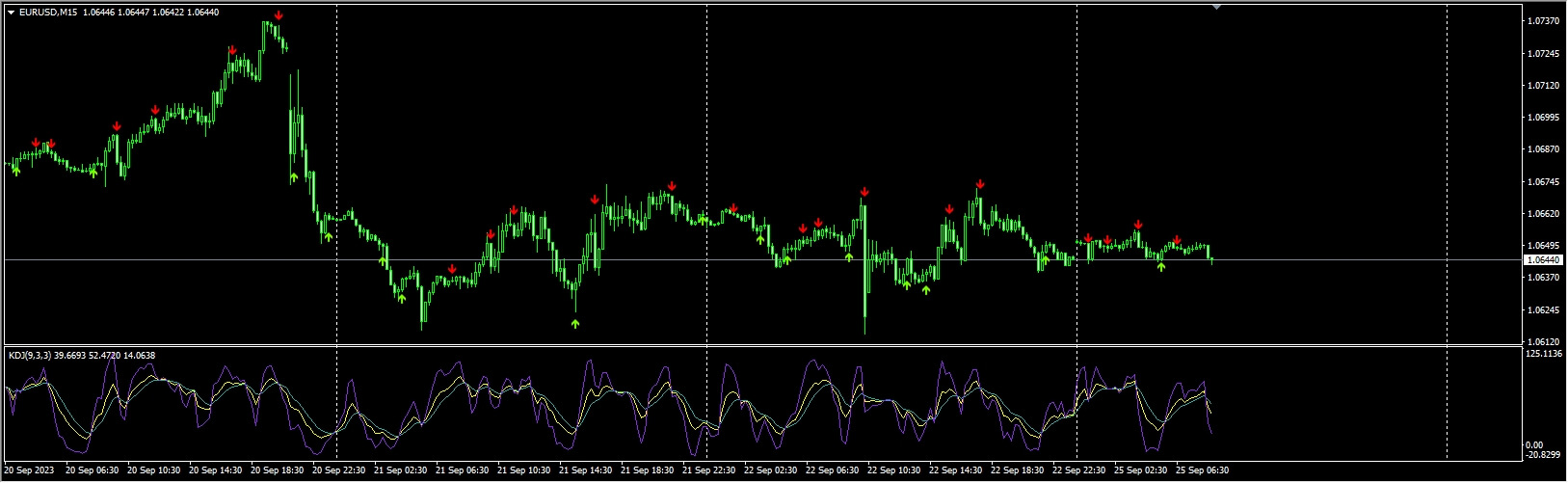
Task: Select green arrow beside the sharp 20 Sep drop
Action: 294,177
